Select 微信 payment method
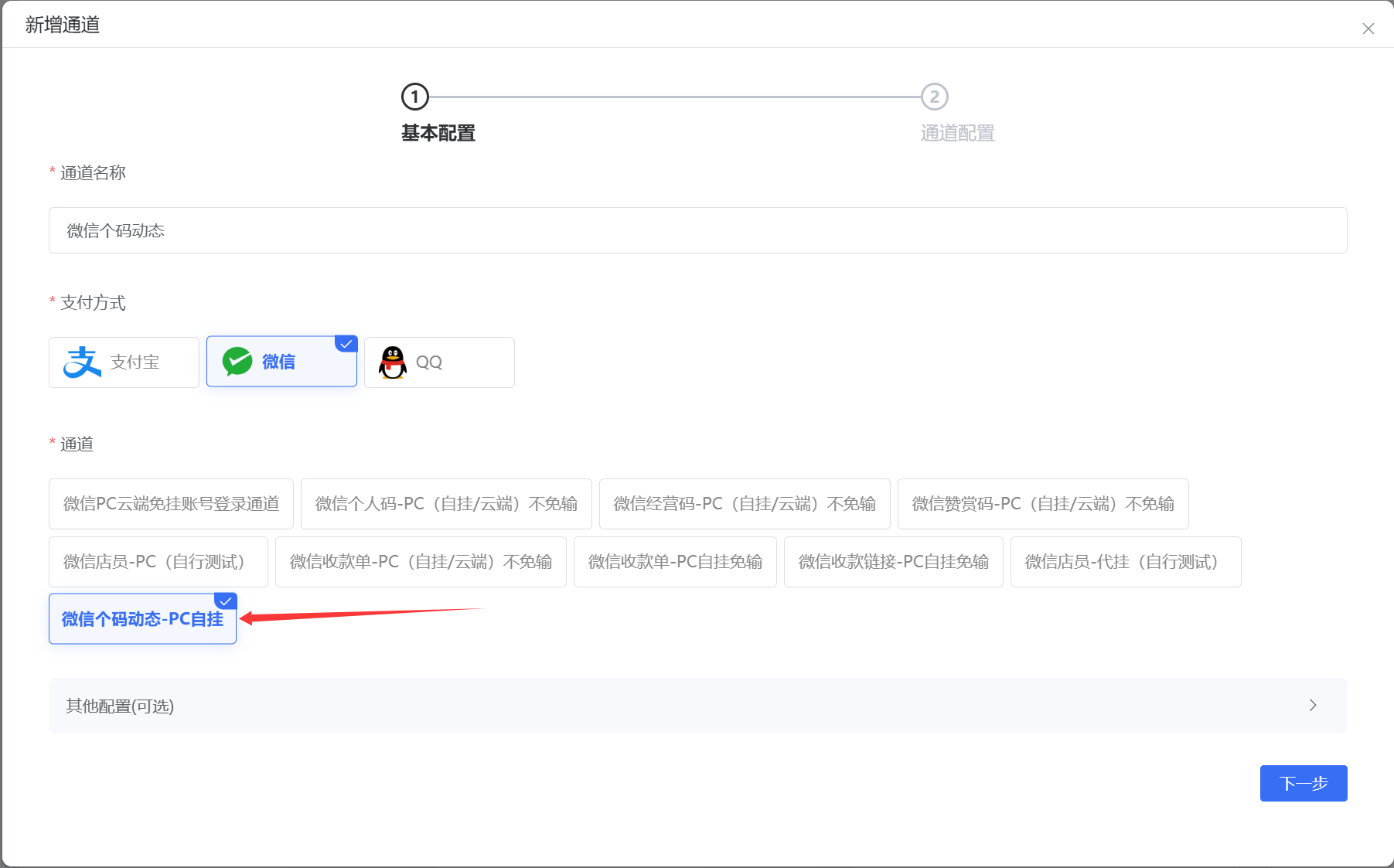The width and height of the screenshot is (1394, 868). click(x=281, y=362)
